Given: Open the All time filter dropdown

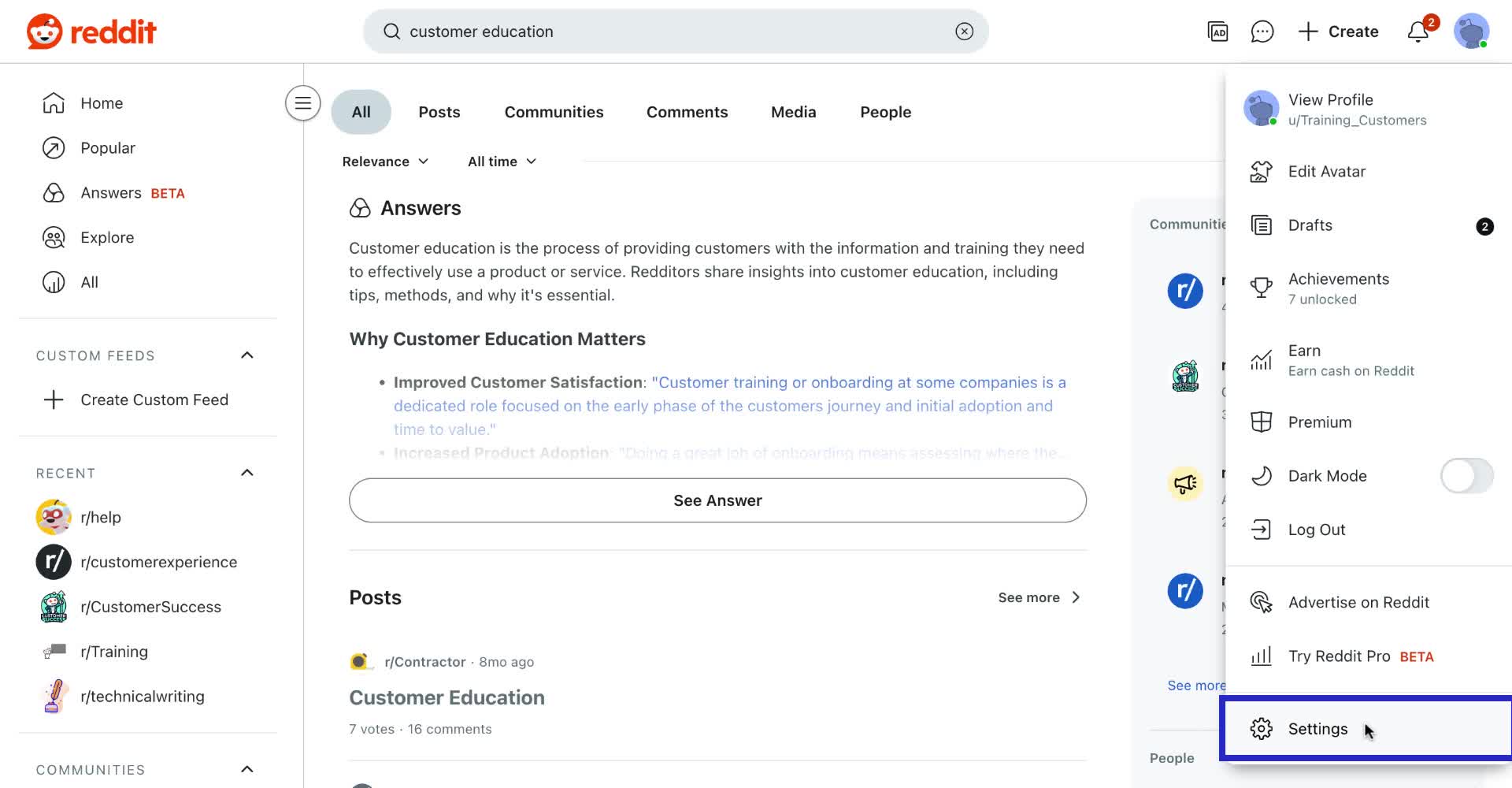Looking at the screenshot, I should [x=502, y=162].
